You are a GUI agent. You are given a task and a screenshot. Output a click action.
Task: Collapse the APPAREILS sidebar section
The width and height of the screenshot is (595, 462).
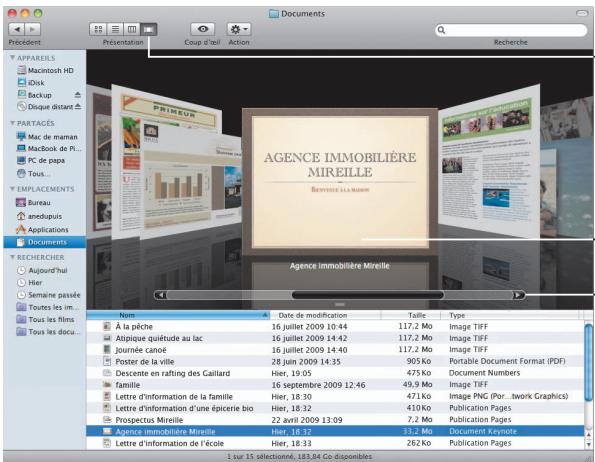[12, 58]
